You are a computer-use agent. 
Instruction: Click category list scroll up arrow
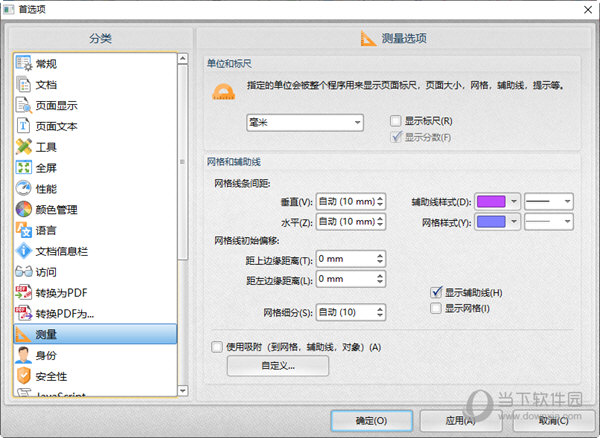click(183, 59)
